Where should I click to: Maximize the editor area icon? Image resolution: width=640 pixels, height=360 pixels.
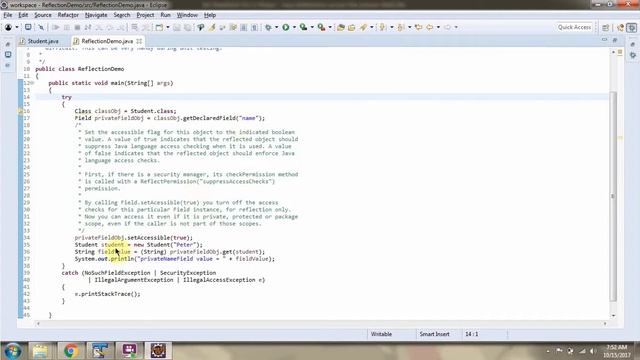tap(615, 40)
